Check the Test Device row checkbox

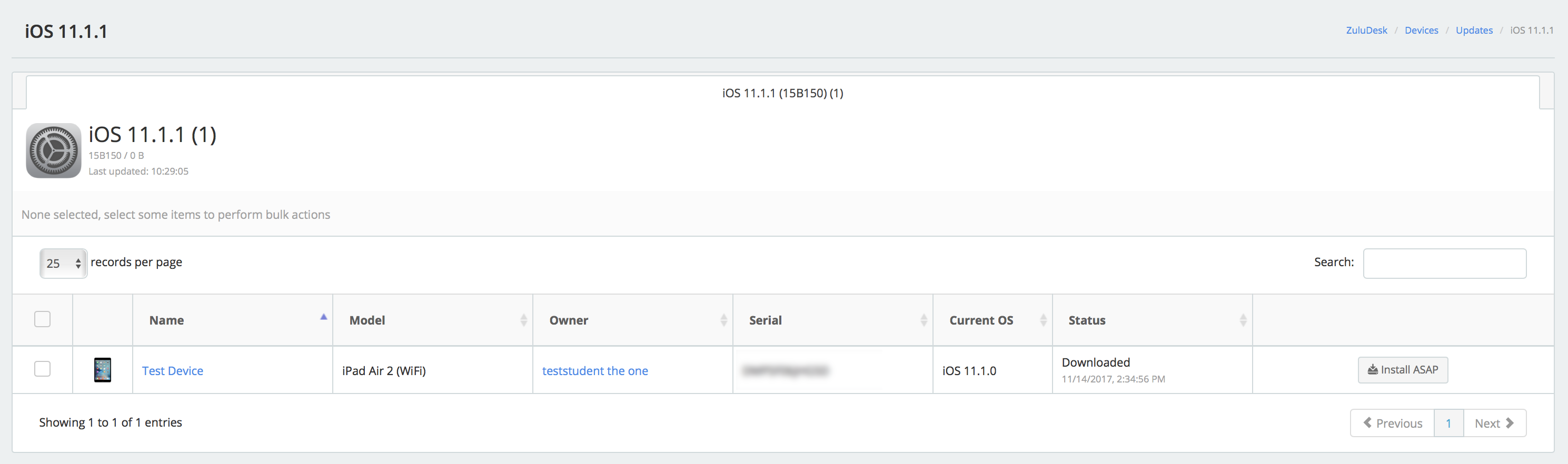point(43,369)
